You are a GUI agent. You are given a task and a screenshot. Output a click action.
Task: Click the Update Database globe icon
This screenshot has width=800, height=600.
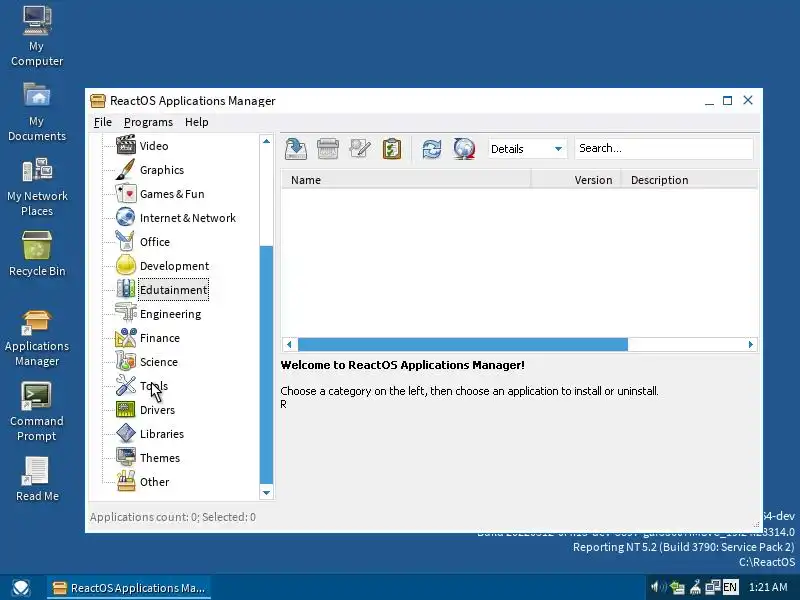point(464,149)
